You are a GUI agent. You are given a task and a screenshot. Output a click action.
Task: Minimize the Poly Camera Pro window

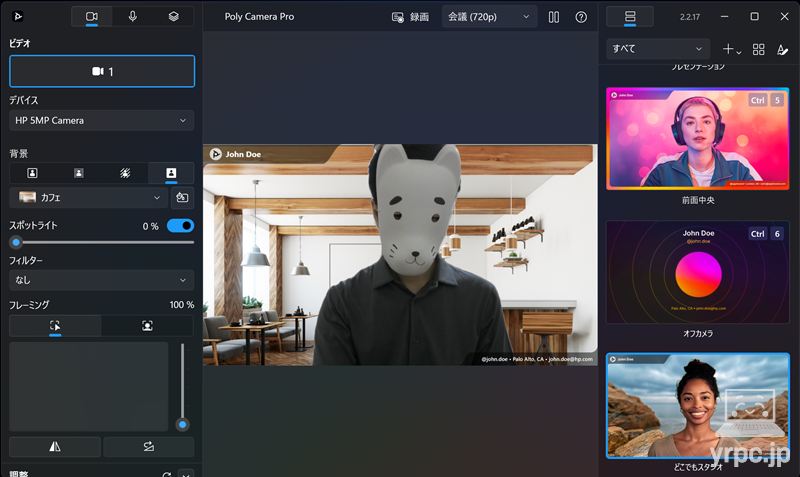(724, 16)
